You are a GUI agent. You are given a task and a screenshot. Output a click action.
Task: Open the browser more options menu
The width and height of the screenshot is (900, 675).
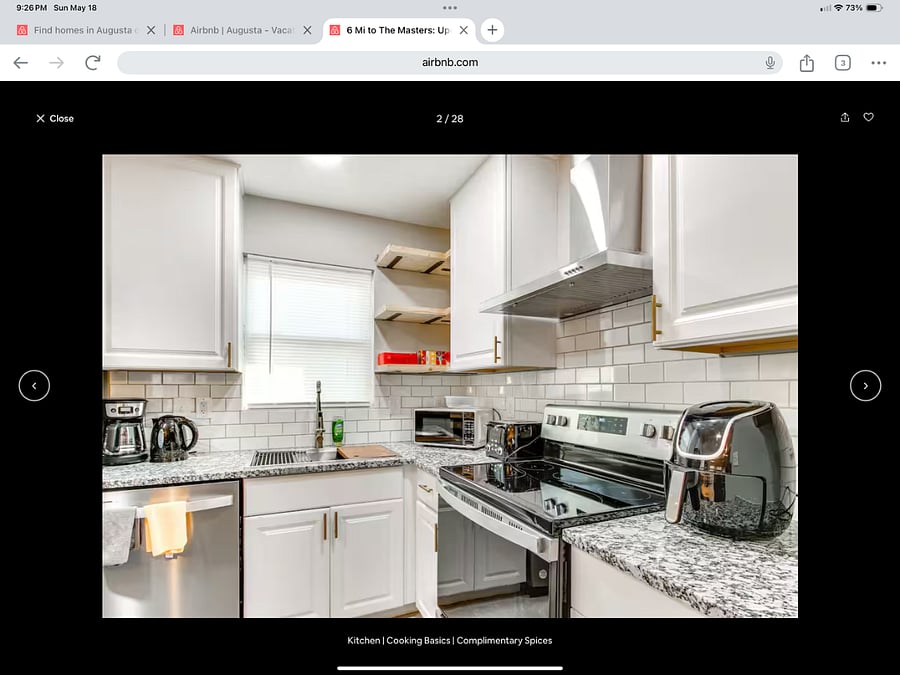tap(878, 63)
